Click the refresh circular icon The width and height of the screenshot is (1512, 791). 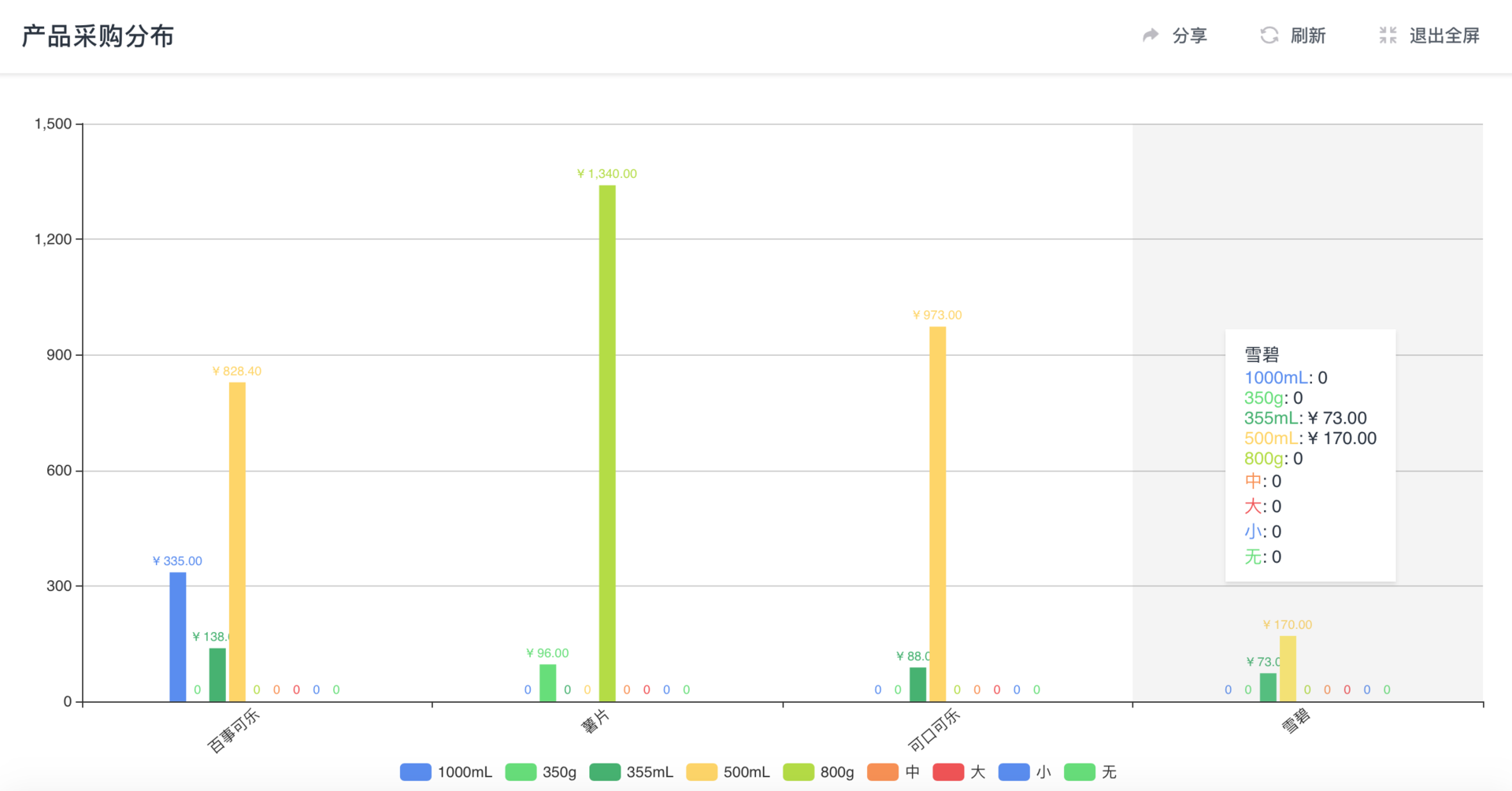[1269, 35]
